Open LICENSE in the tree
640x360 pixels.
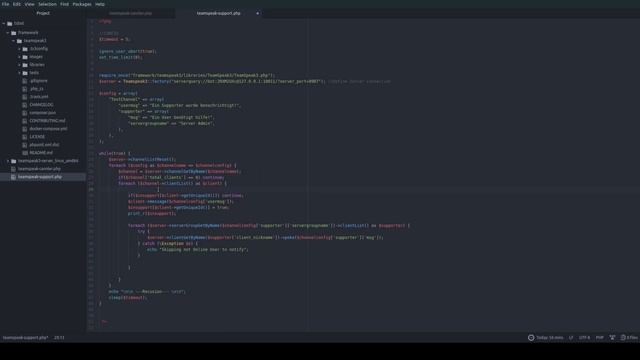pyautogui.click(x=37, y=137)
